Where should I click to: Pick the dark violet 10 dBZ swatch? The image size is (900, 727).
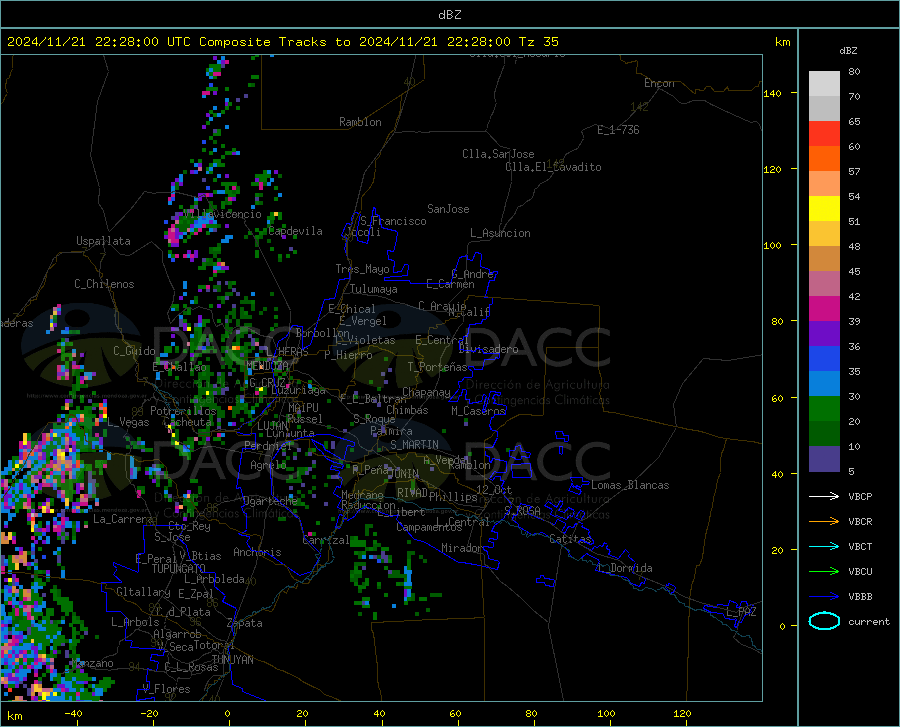point(824,459)
